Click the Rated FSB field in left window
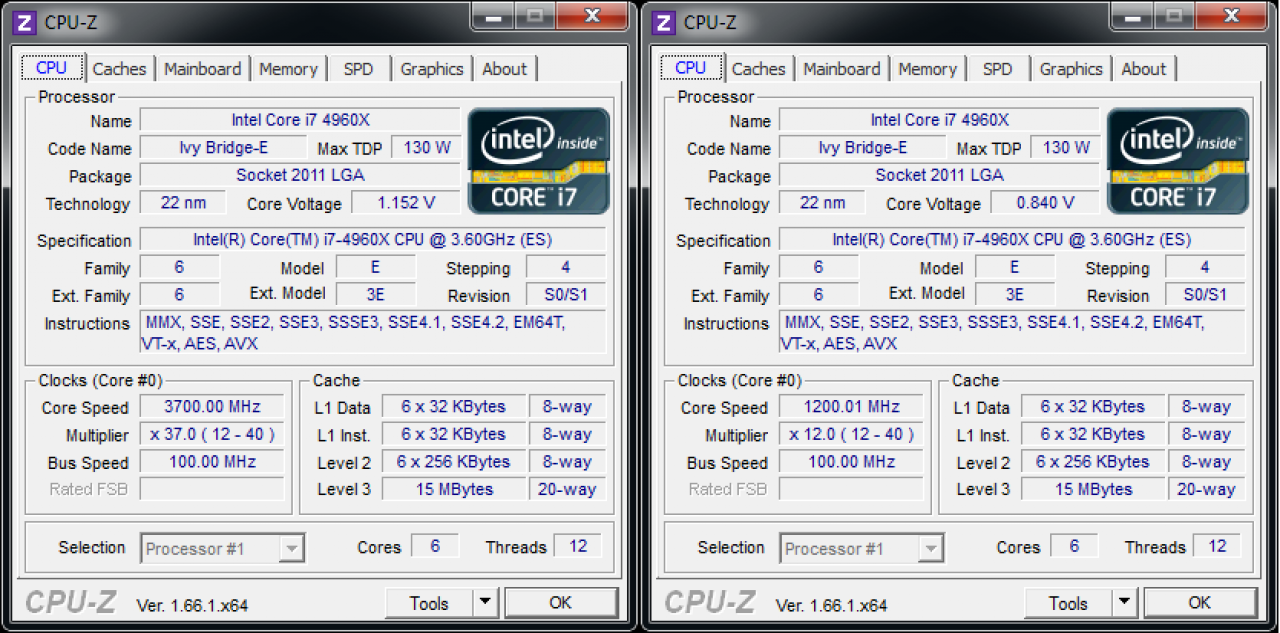This screenshot has width=1280, height=633. point(212,489)
